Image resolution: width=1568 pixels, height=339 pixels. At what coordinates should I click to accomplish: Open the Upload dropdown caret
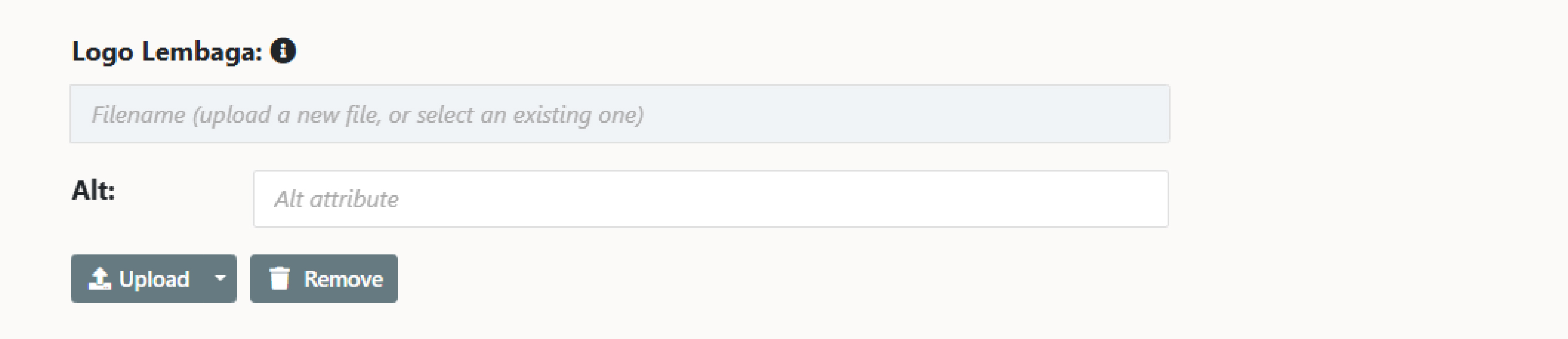220,278
